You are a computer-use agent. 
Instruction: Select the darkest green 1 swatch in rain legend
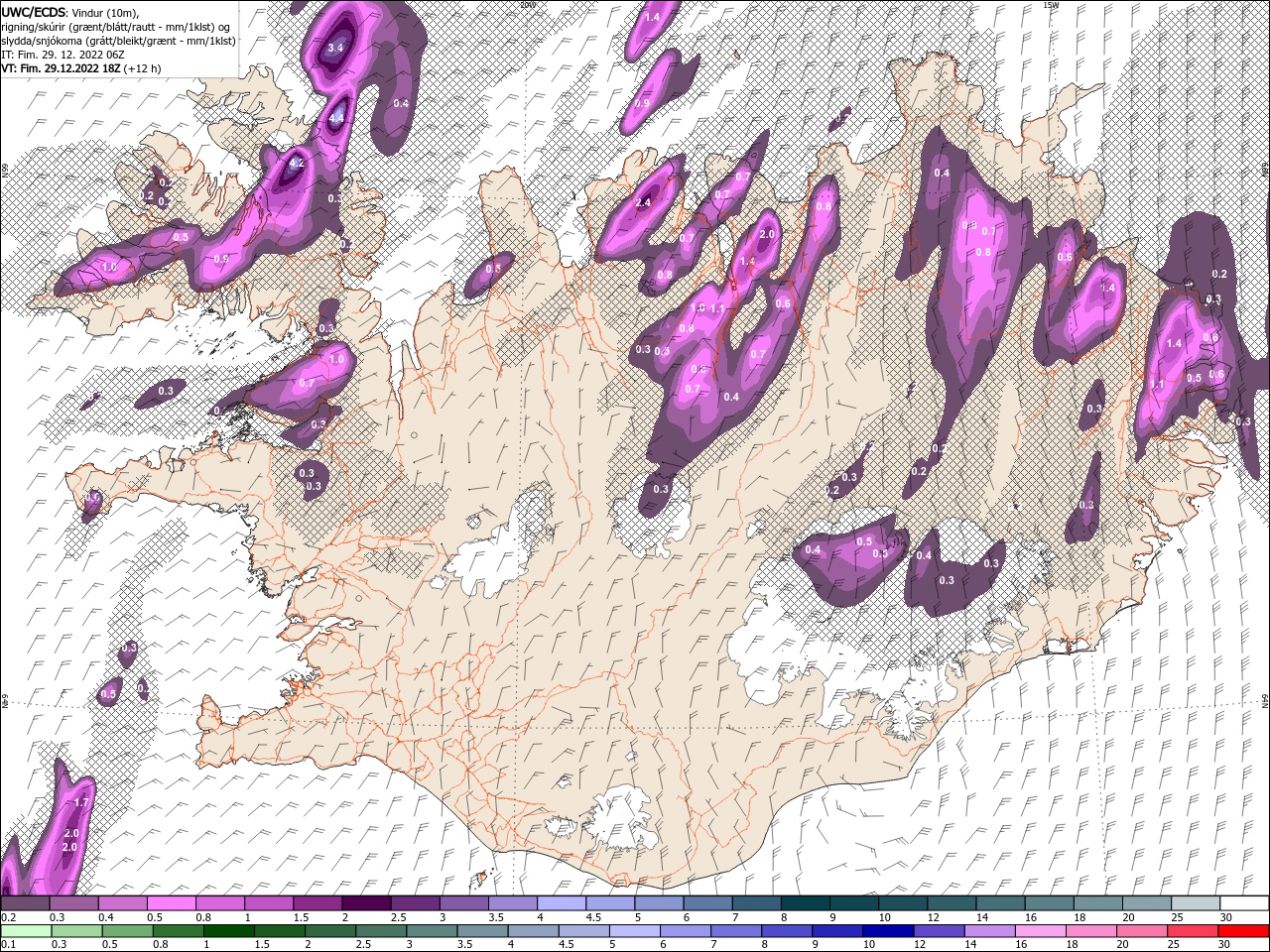(x=228, y=931)
